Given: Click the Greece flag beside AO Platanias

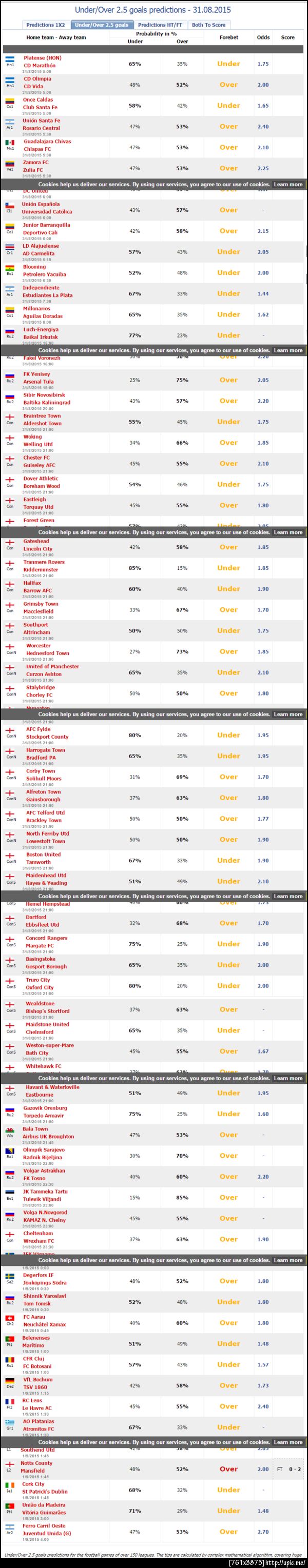Looking at the screenshot, I should pos(10,1422).
